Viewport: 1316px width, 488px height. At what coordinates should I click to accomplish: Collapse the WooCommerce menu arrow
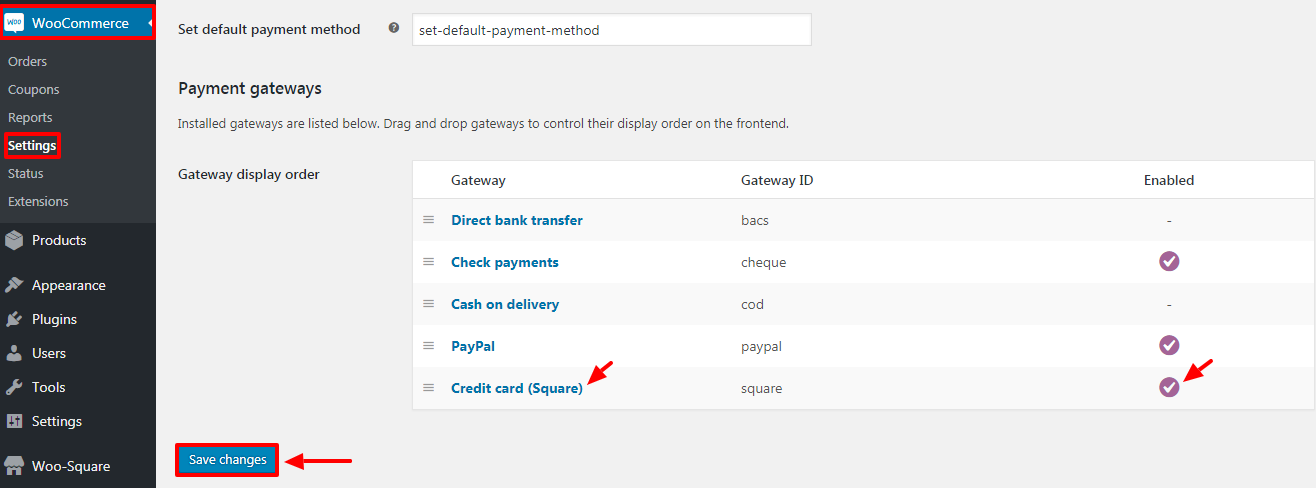point(149,23)
